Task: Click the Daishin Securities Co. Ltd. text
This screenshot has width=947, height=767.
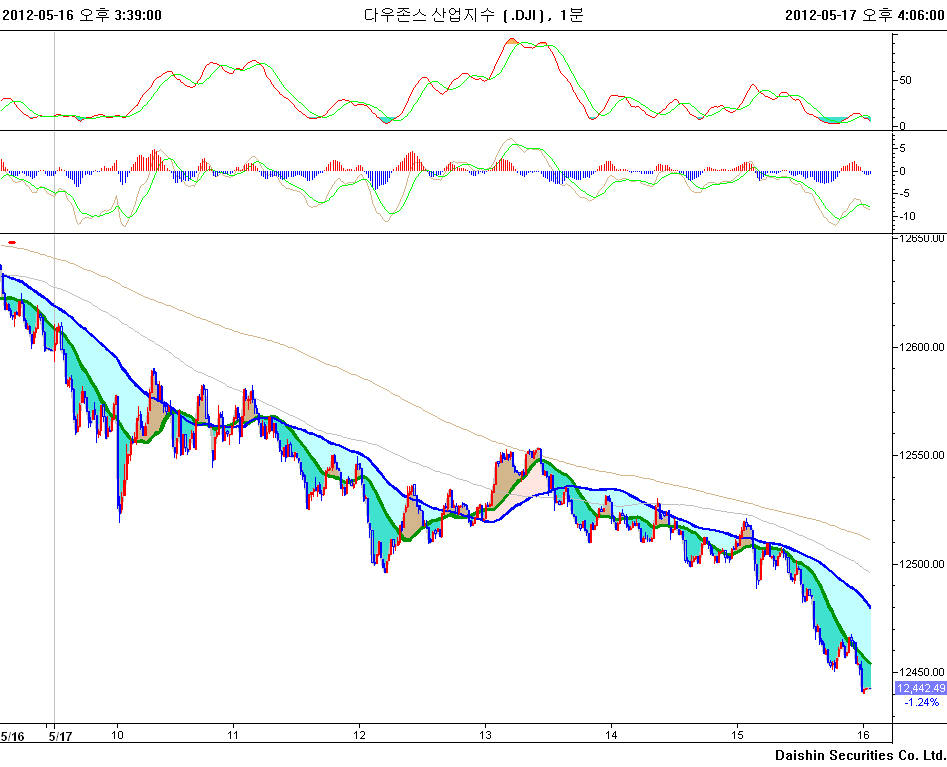Action: (859, 754)
